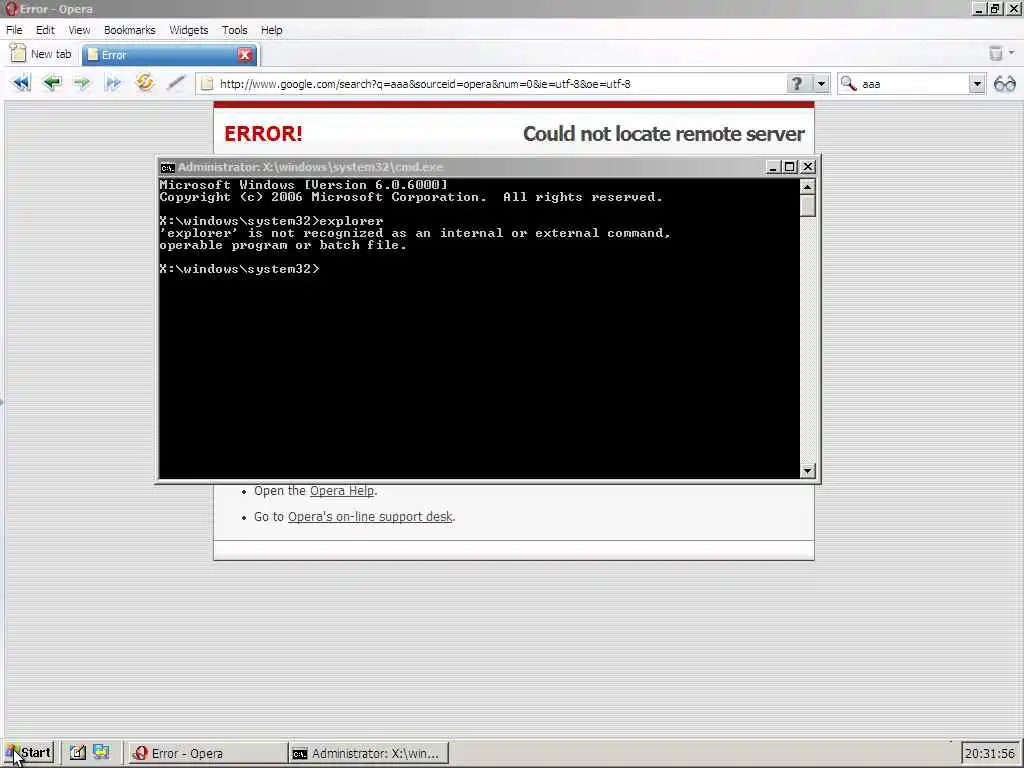Switch to Error - Opera taskbar button
1024x768 pixels.
pyautogui.click(x=207, y=753)
